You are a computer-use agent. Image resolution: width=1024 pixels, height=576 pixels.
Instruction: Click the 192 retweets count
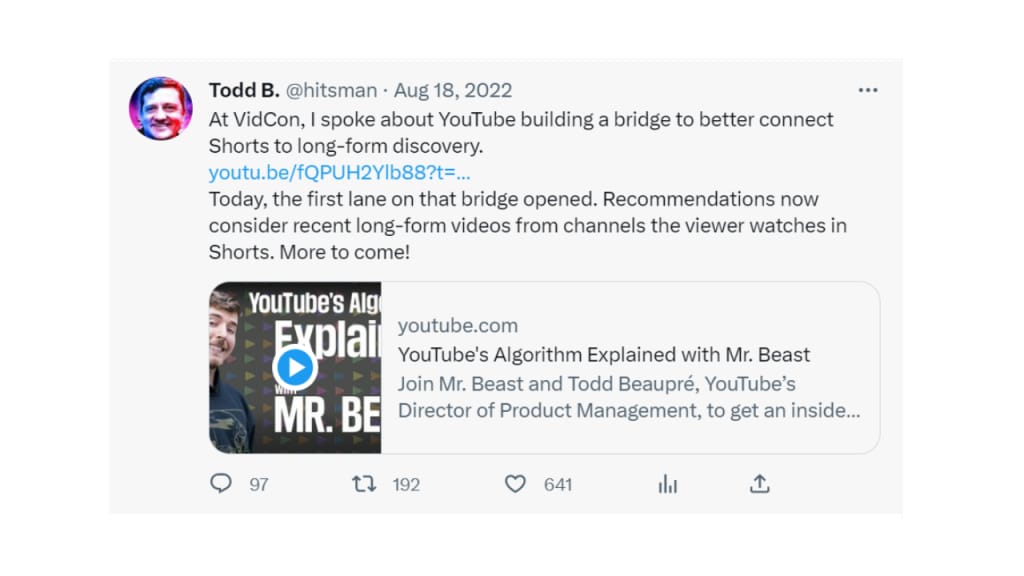pos(406,485)
